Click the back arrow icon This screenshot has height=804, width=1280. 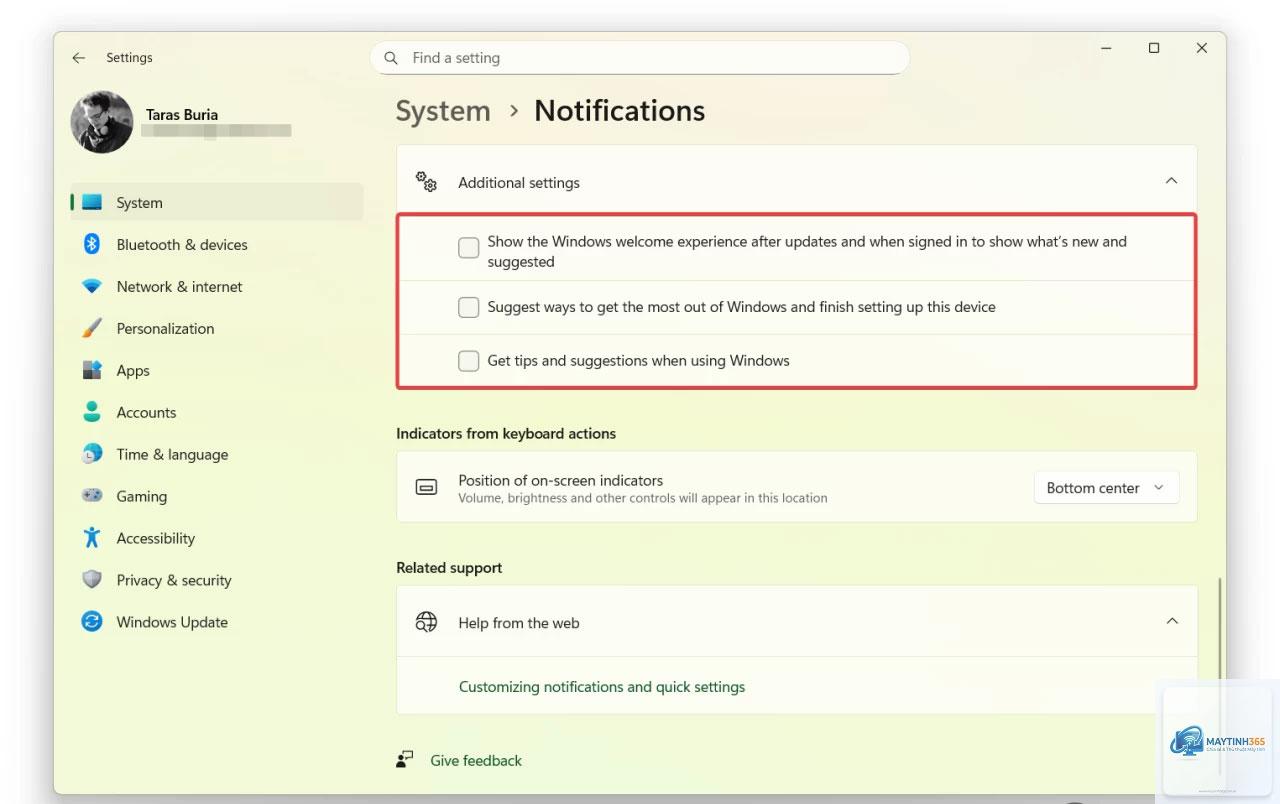click(x=79, y=58)
